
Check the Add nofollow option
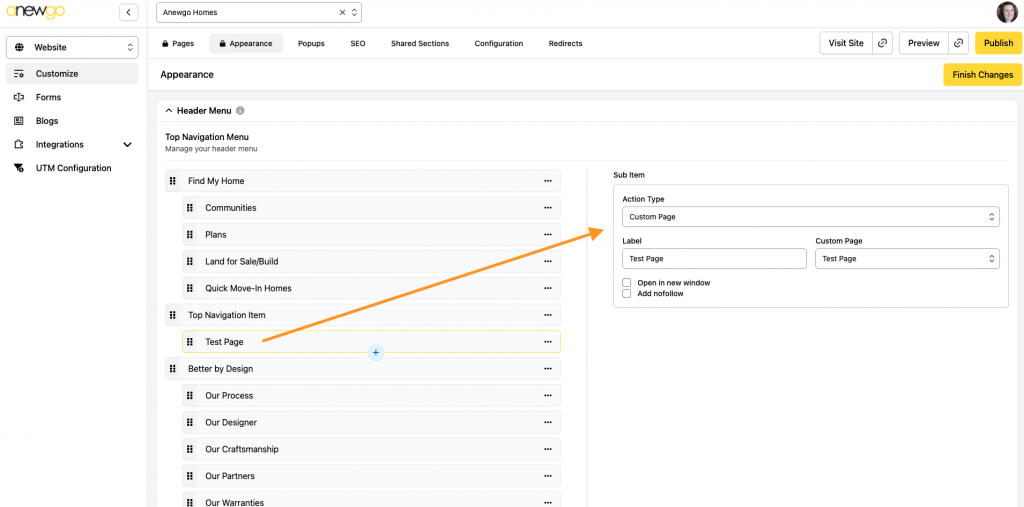(627, 294)
